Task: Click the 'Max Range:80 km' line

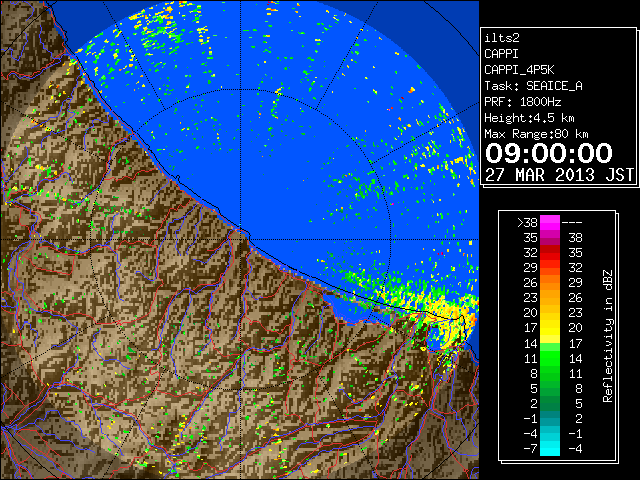Action: click(536, 134)
